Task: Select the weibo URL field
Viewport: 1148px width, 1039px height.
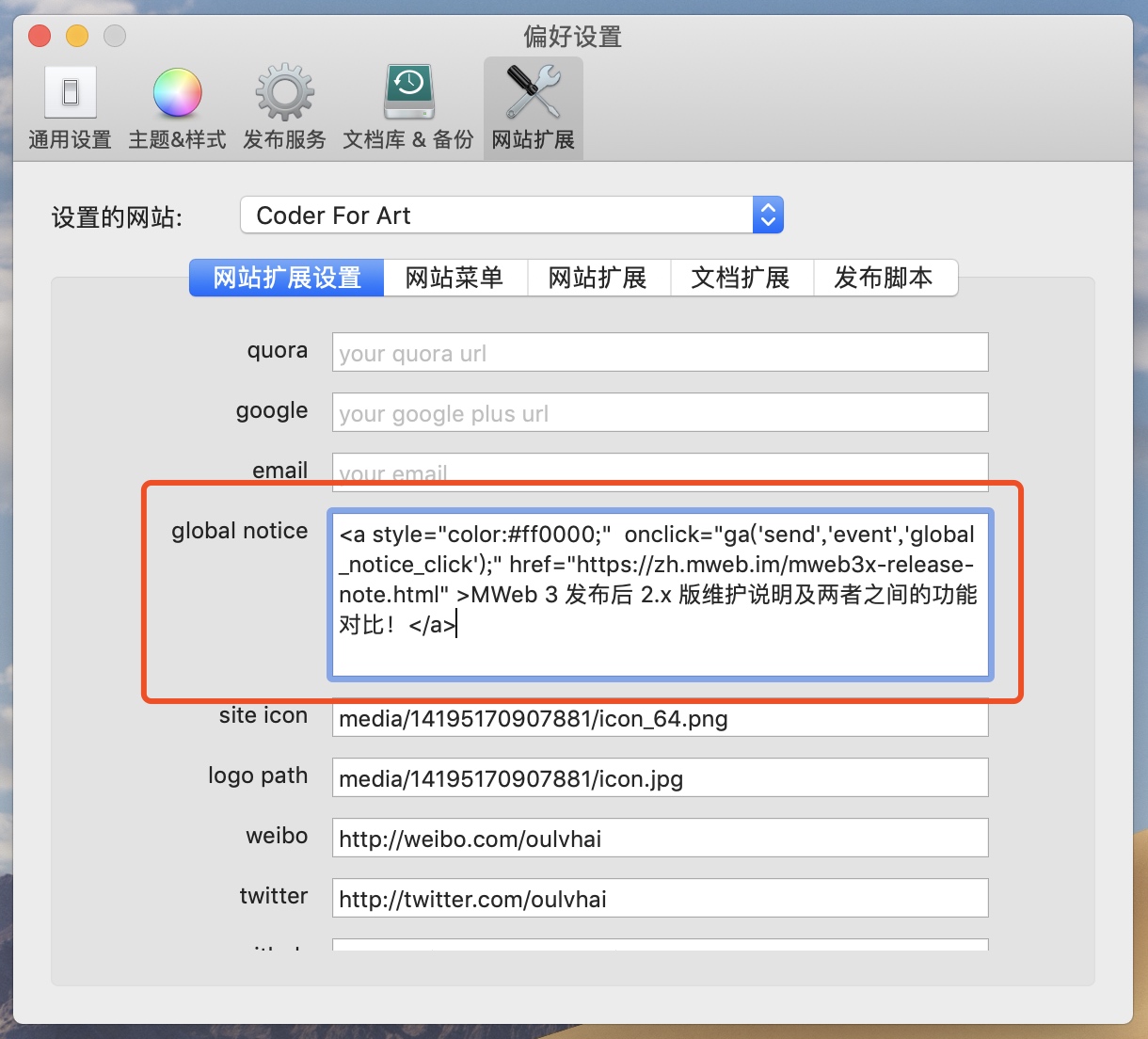Action: (659, 839)
